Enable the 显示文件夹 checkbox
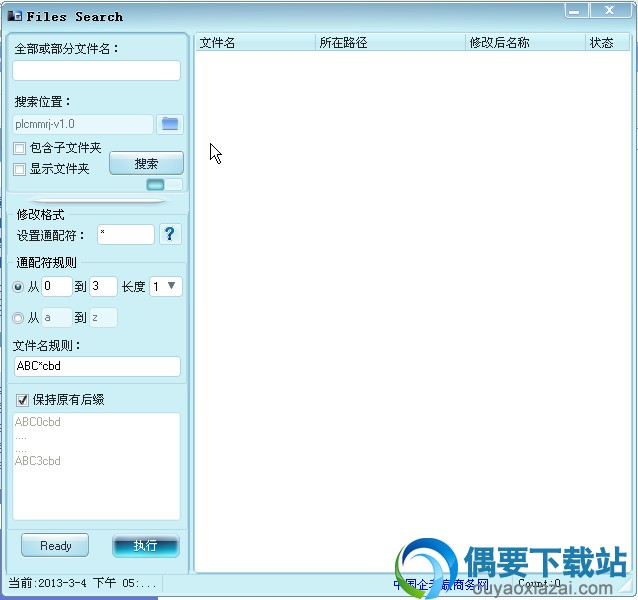638x600 pixels. 19,169
